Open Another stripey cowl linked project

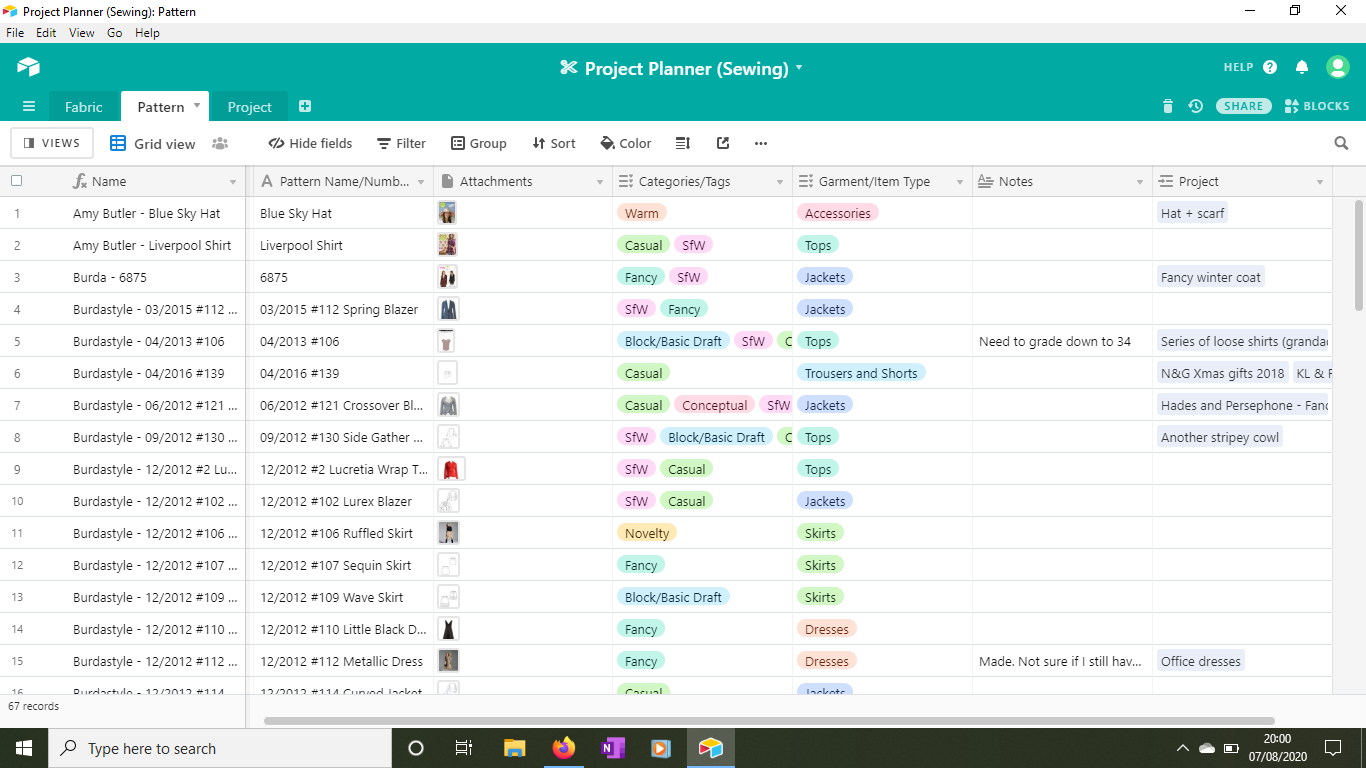pos(1220,437)
